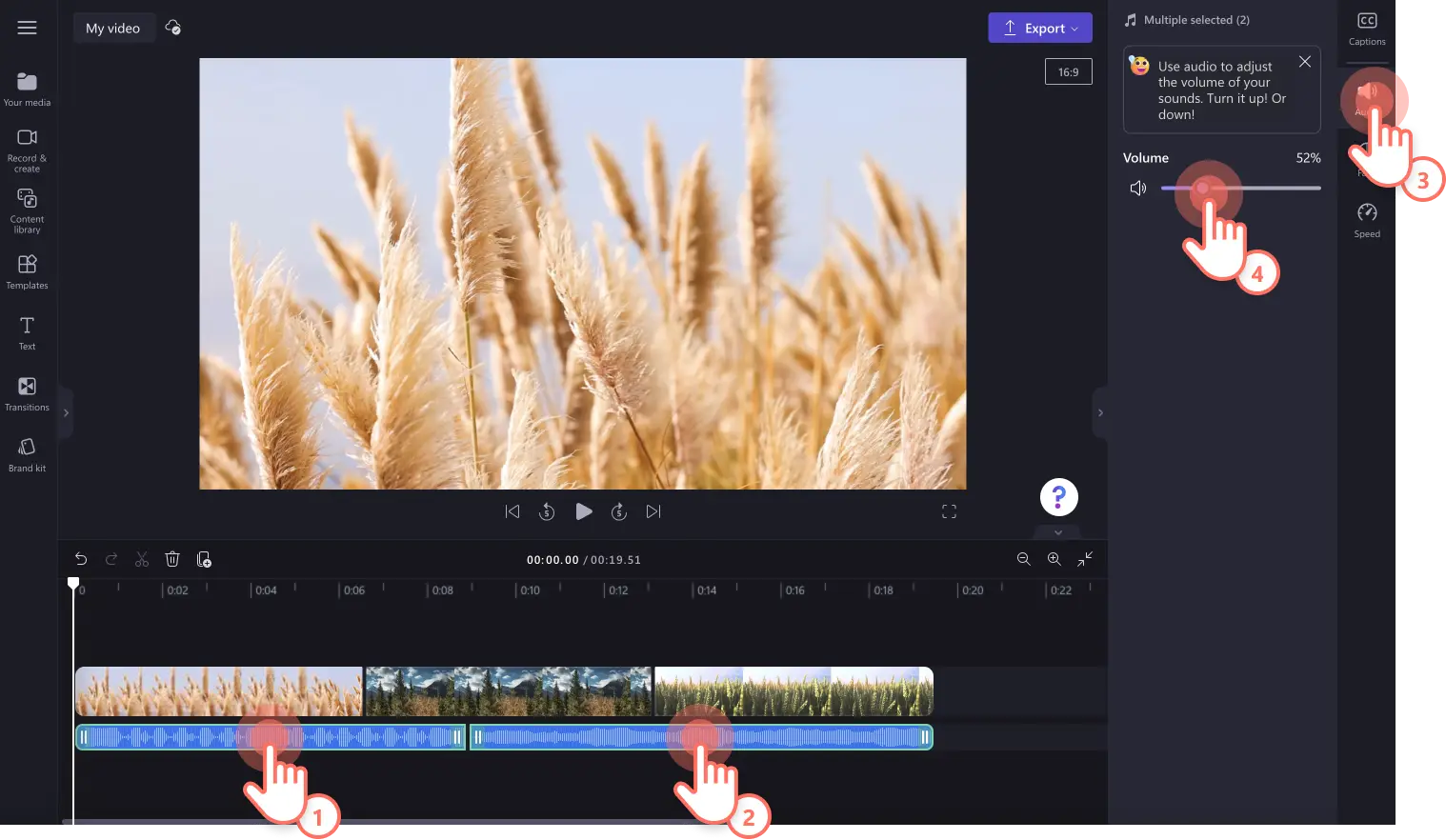This screenshot has height=840, width=1446.
Task: Click the Export dropdown button
Action: 1040,28
